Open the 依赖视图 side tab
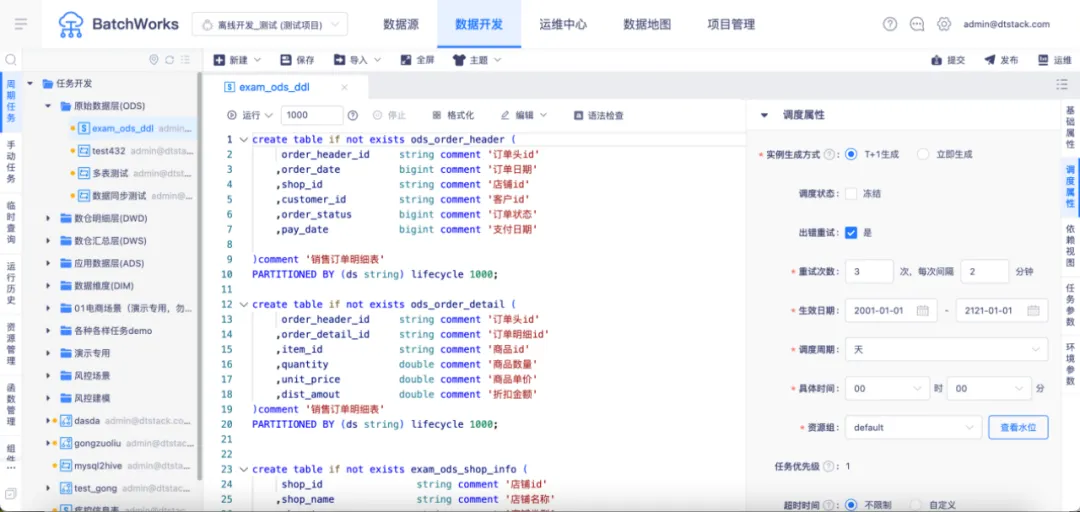1080x512 pixels. (1070, 245)
